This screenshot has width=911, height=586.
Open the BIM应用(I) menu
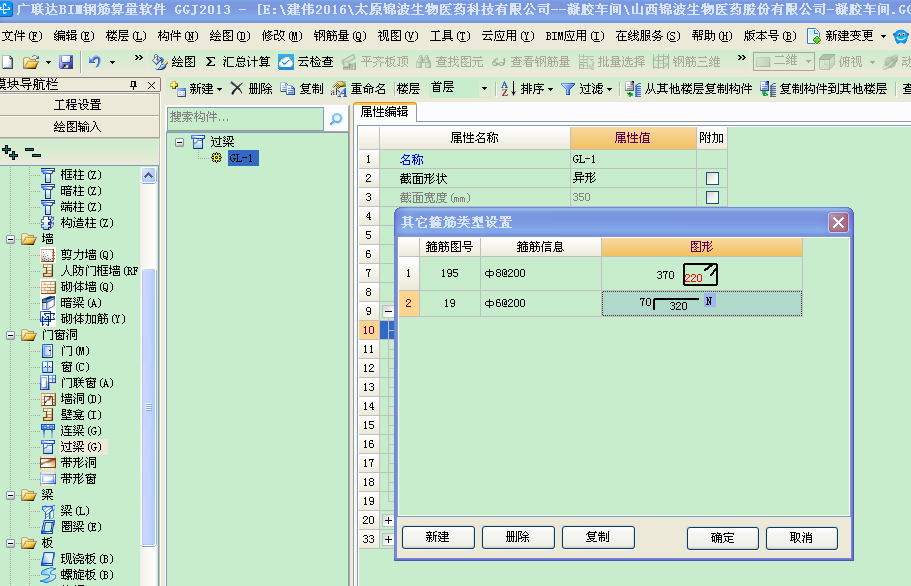(575, 36)
